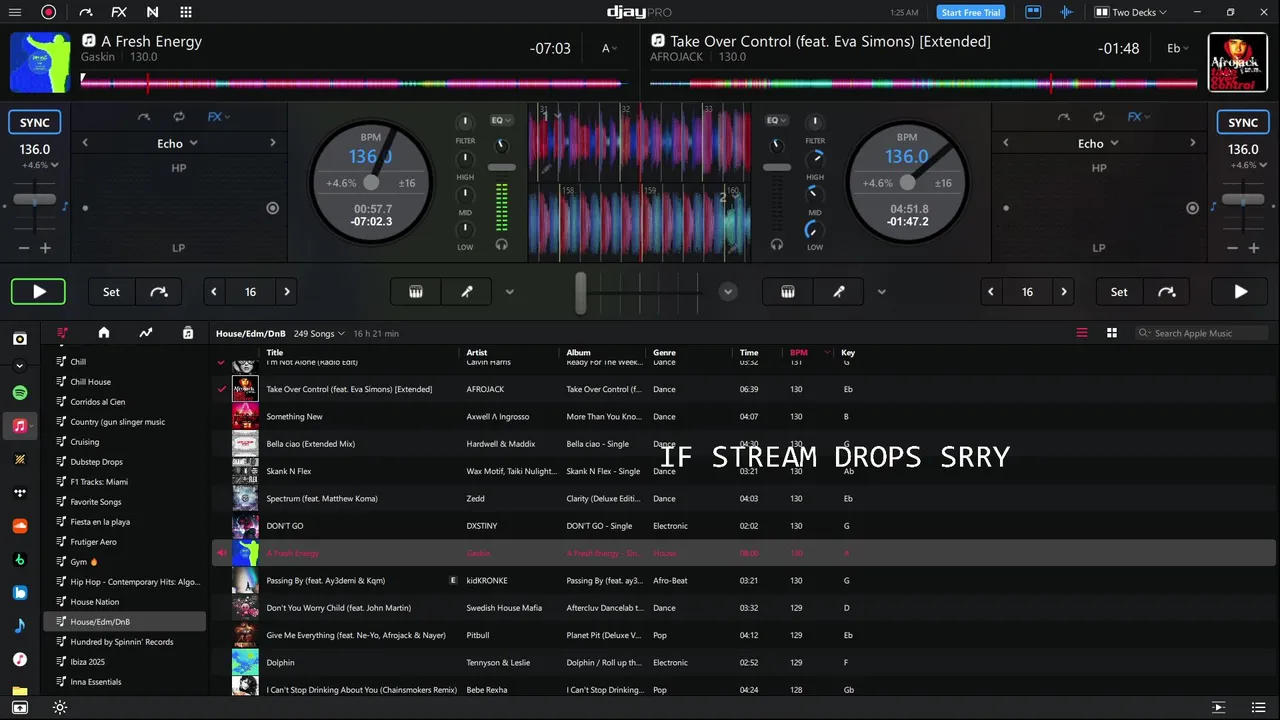Image resolution: width=1280 pixels, height=720 pixels.
Task: Select next effect arrow on left deck
Action: [x=272, y=143]
